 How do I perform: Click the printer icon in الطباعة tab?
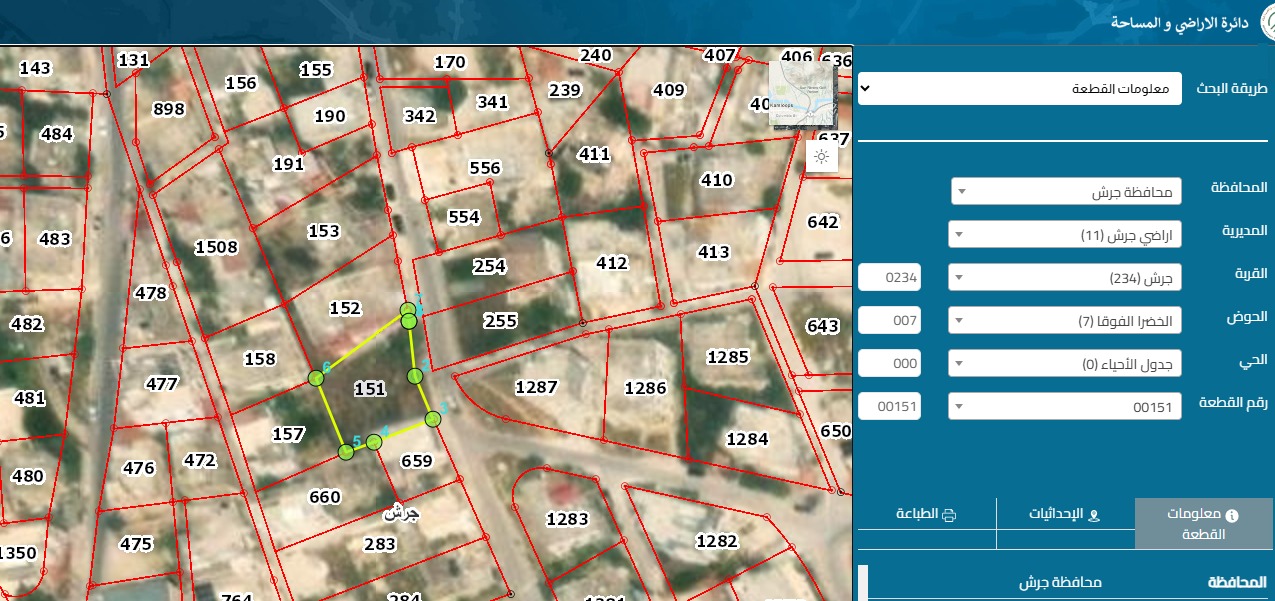point(948,515)
